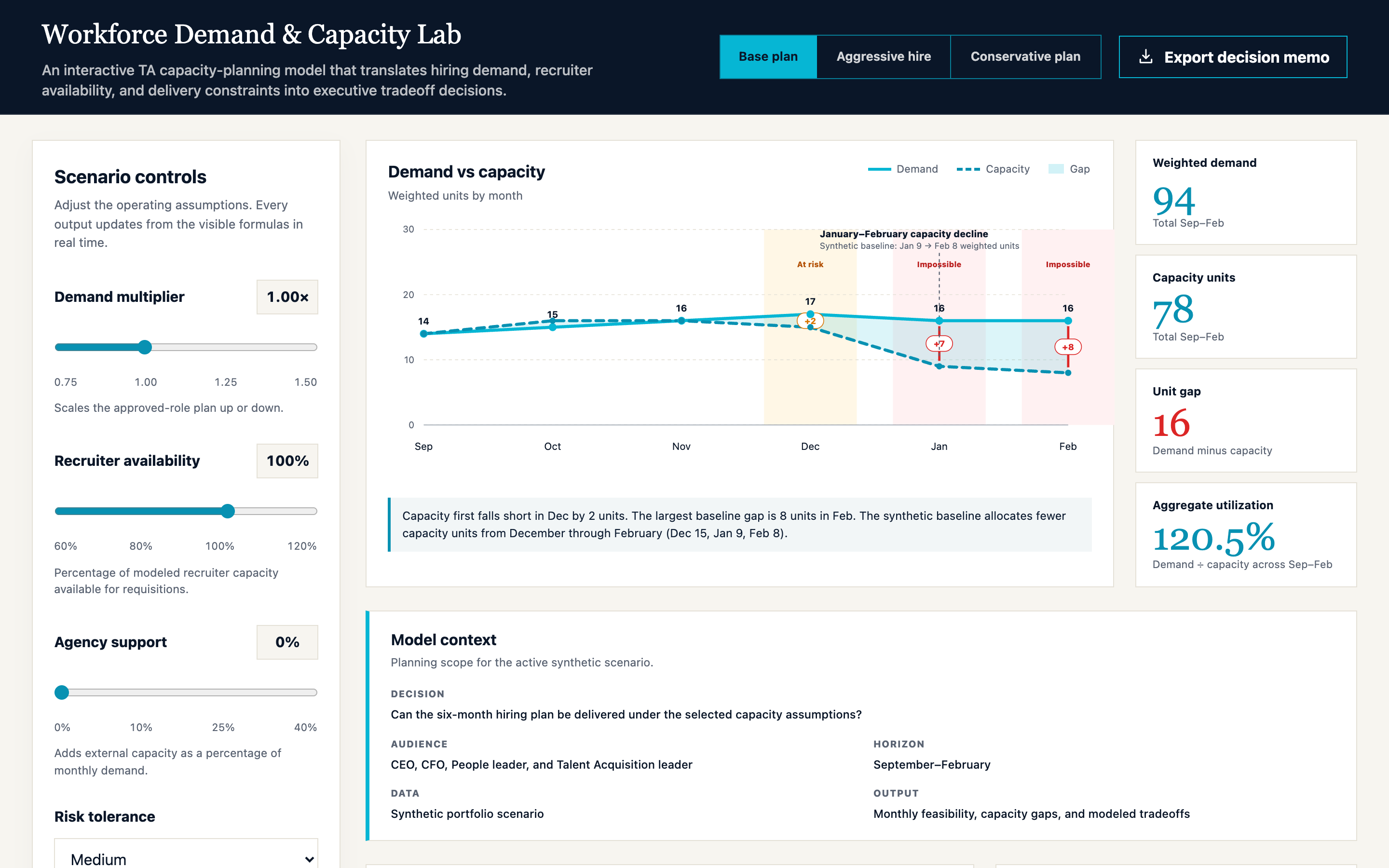Click the 1.50 tick on Demand multiplier
1389x868 pixels.
pyautogui.click(x=305, y=382)
